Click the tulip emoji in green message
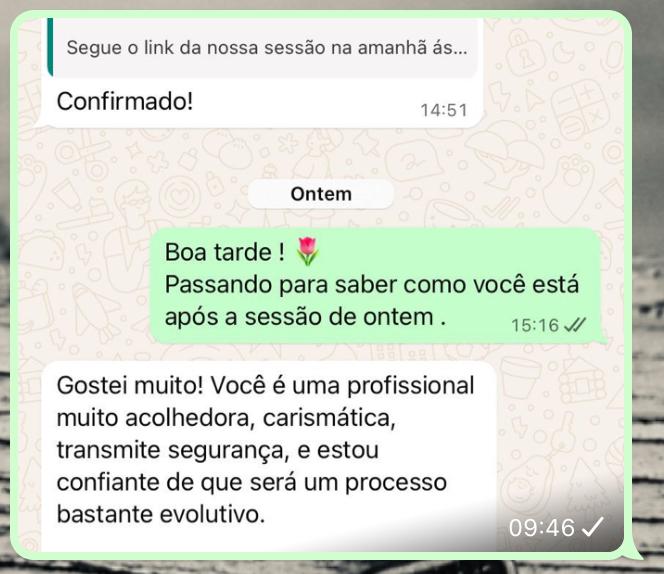The height and width of the screenshot is (574, 664). tap(307, 251)
